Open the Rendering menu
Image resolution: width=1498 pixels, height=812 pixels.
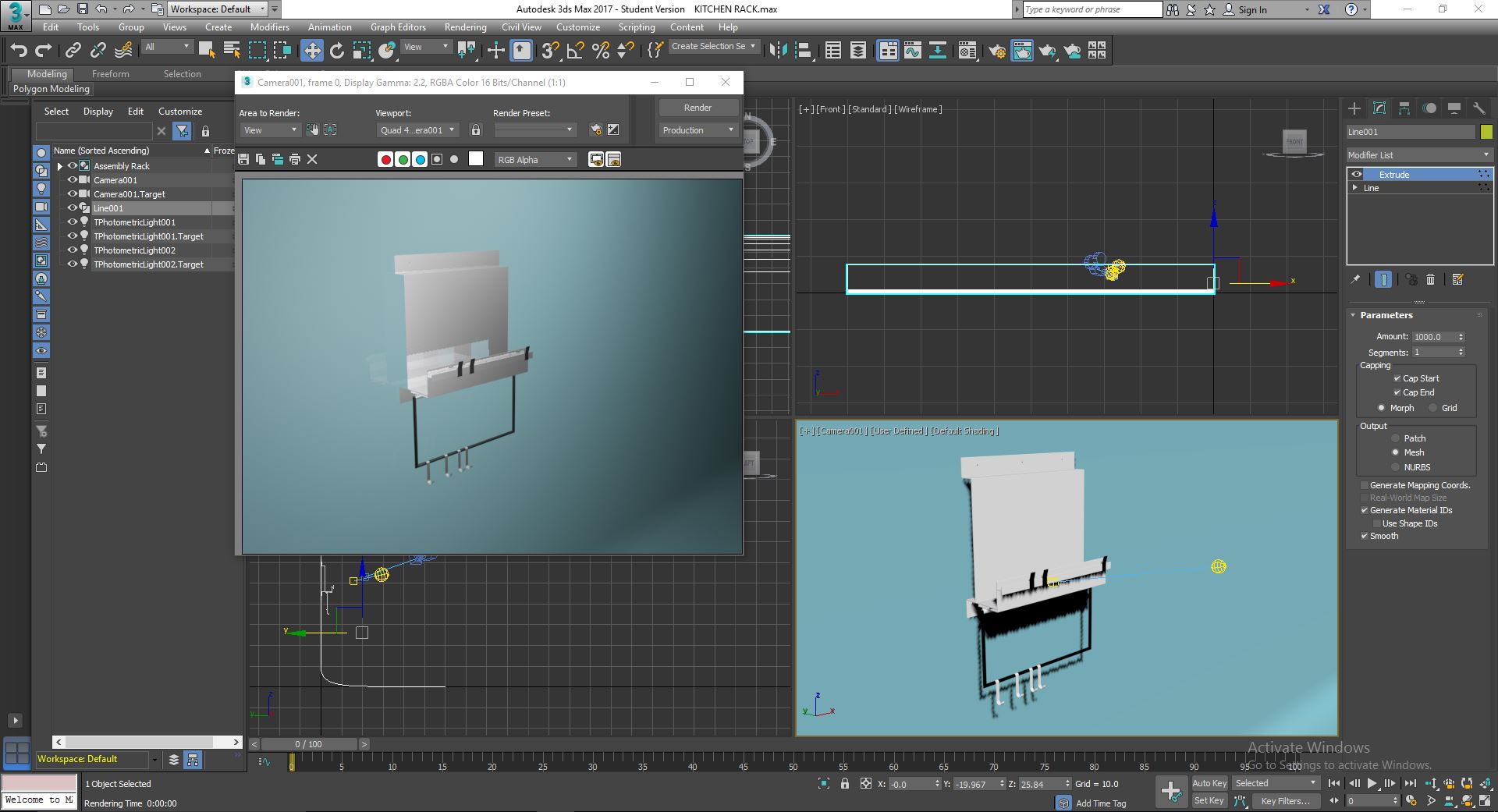(465, 27)
